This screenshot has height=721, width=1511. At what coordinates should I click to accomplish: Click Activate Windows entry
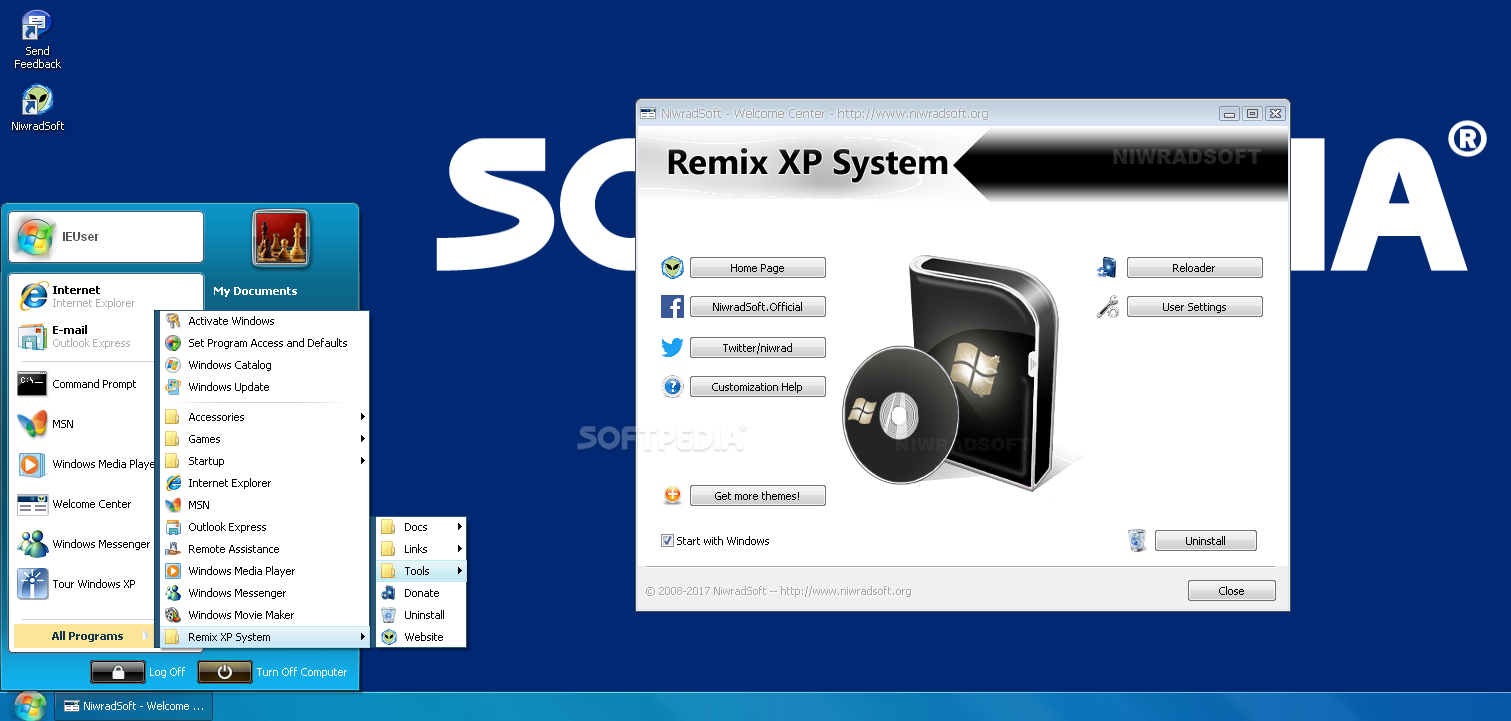(265, 321)
